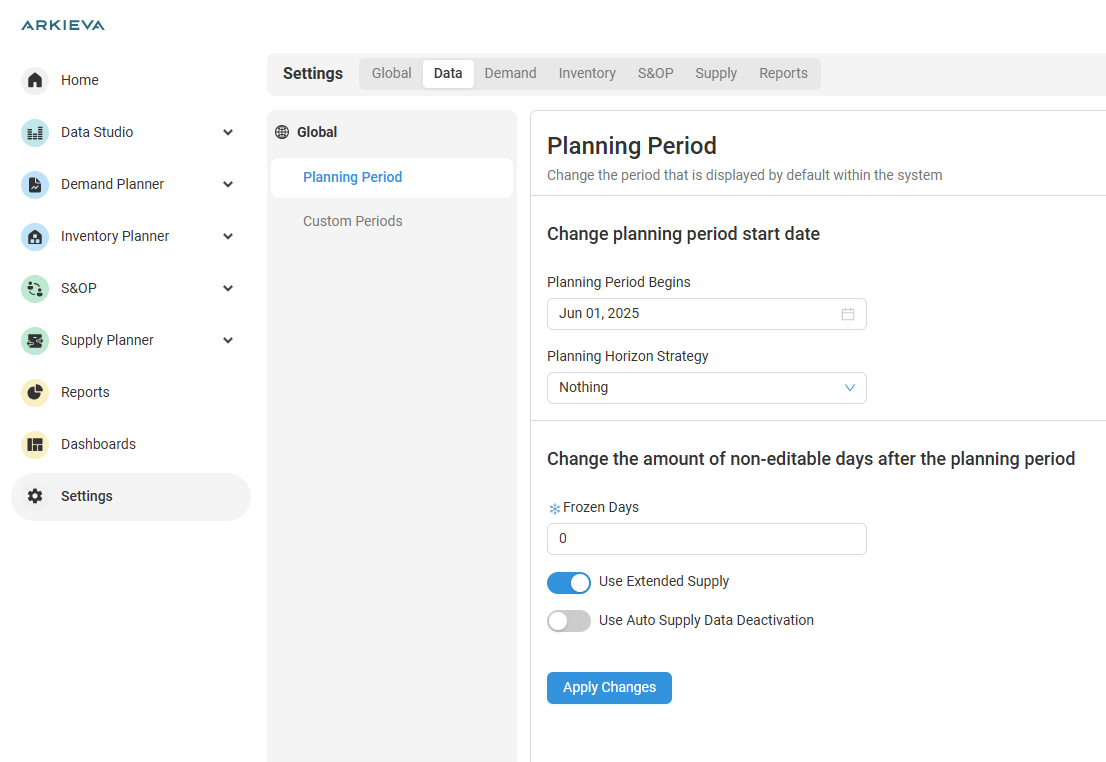Expand the Data Studio submenu chevron
The image size is (1106, 762).
point(228,132)
